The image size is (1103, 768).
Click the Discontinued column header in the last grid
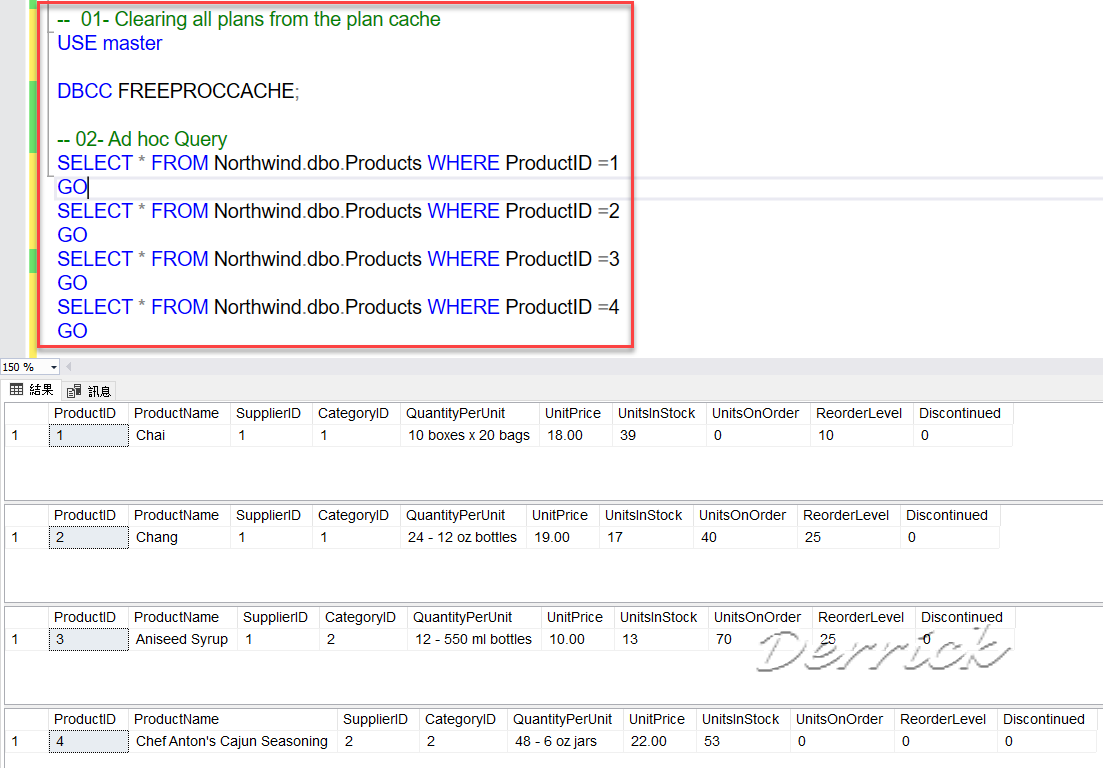pos(1044,718)
